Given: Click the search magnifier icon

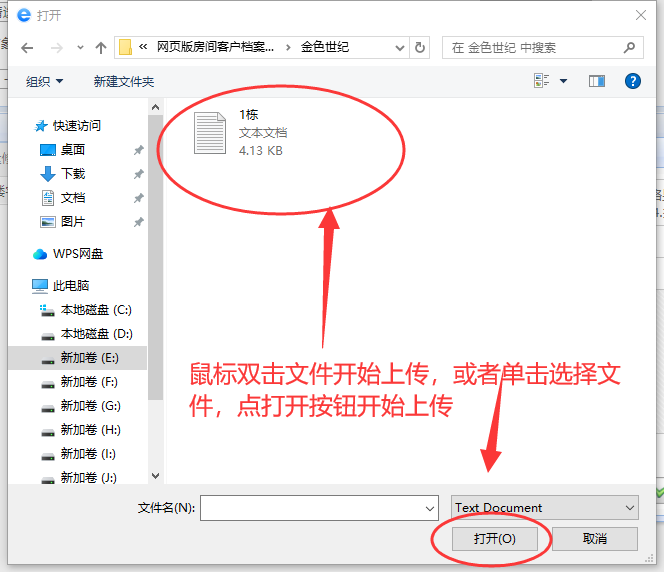Looking at the screenshot, I should point(629,47).
